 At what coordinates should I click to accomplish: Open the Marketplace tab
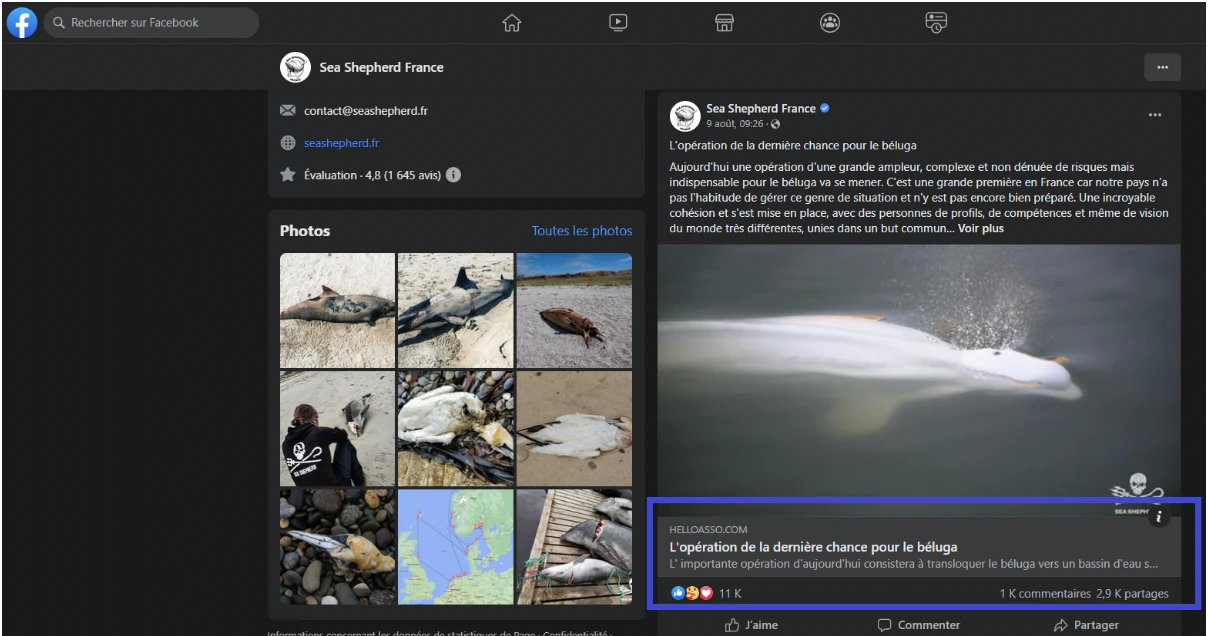click(x=724, y=23)
